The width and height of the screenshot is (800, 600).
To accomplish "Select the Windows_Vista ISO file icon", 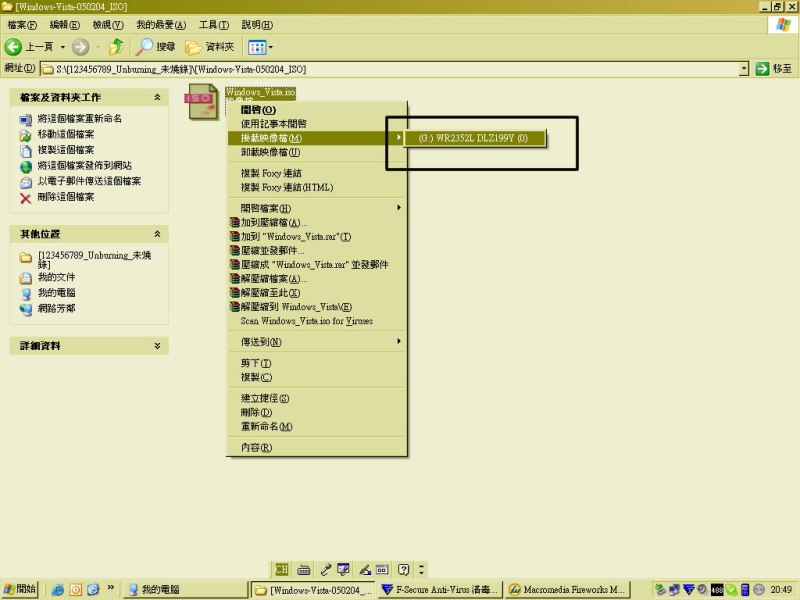I will click(x=203, y=102).
